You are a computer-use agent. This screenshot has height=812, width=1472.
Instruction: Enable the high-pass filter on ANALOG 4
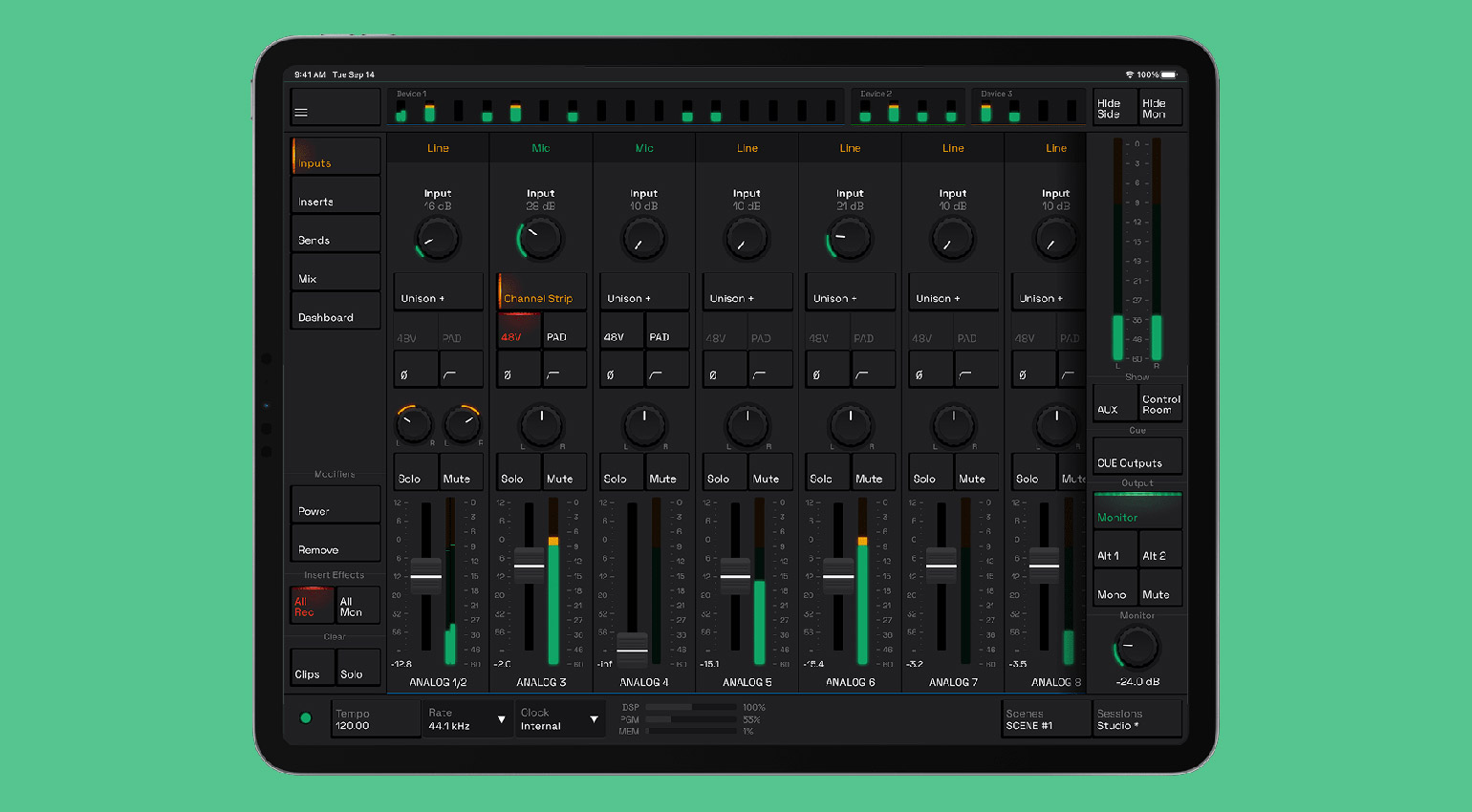pyautogui.click(x=666, y=371)
